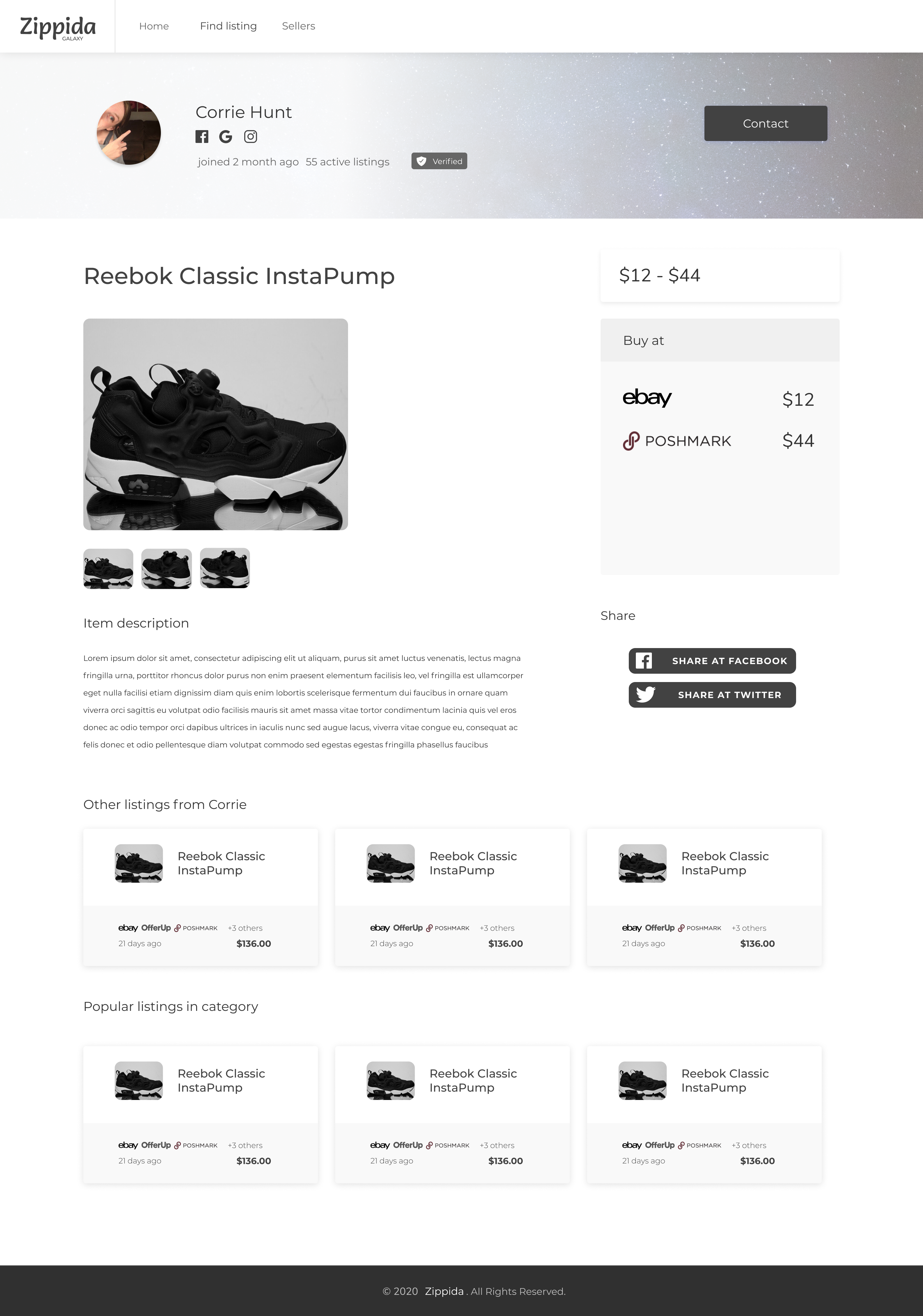Open the Find listing menu item
Image resolution: width=923 pixels, height=1316 pixels.
pos(228,26)
